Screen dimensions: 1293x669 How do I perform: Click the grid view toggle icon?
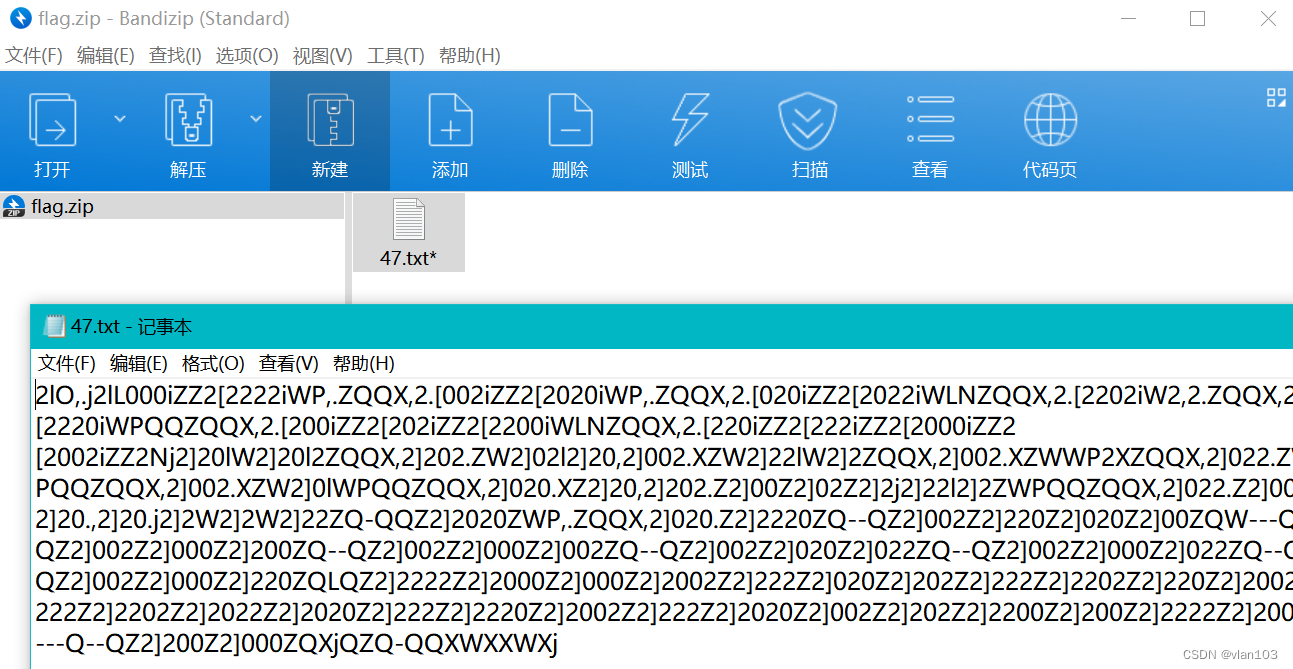point(1276,97)
